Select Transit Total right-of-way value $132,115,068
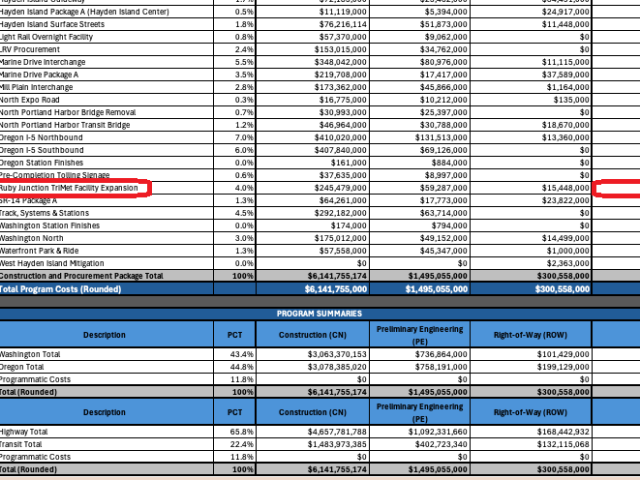The image size is (640, 480). pos(563,444)
